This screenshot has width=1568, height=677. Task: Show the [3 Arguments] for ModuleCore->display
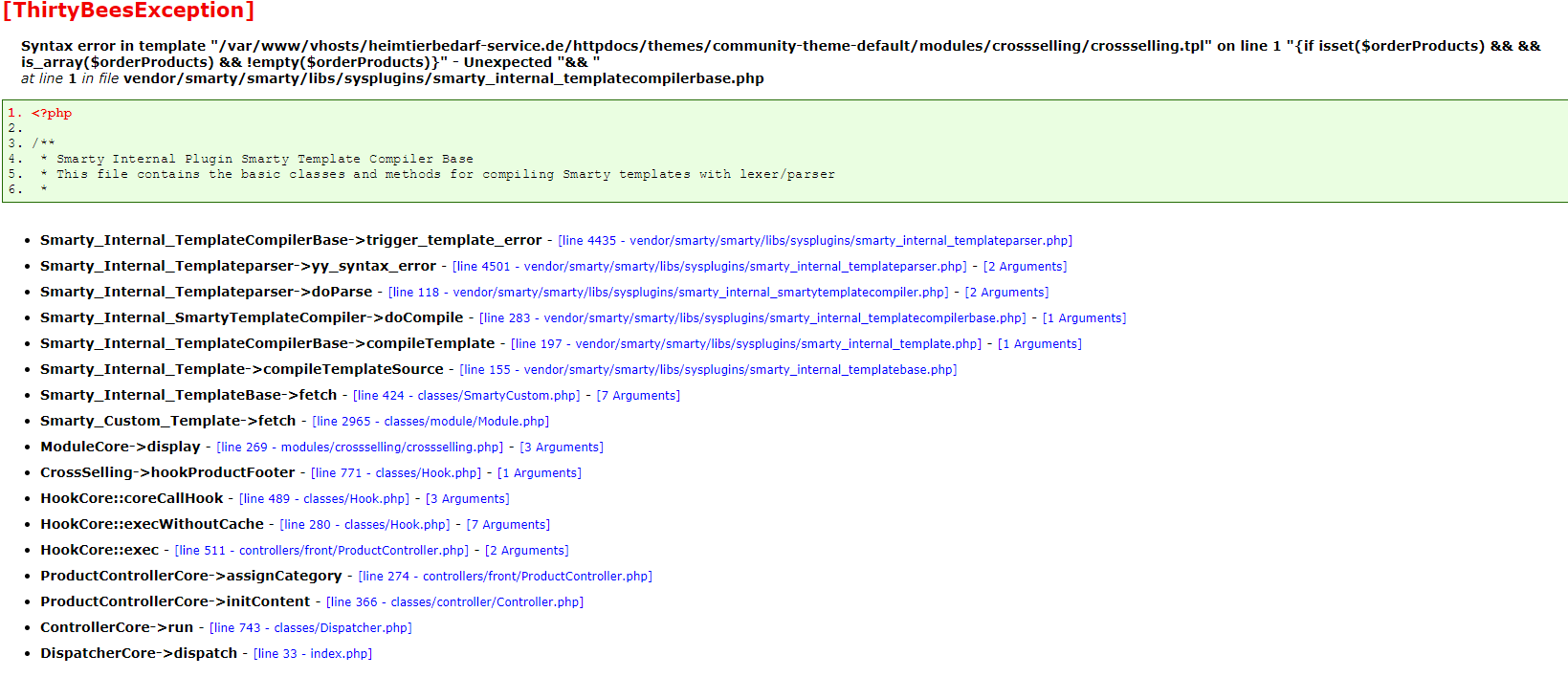[x=562, y=448]
